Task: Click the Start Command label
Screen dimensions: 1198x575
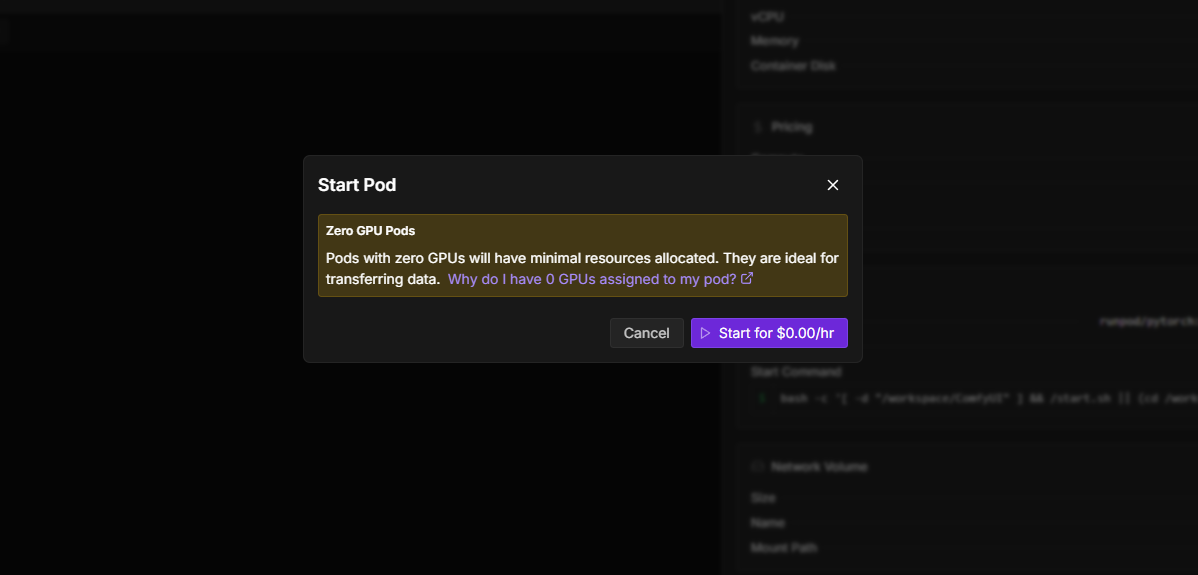Action: point(795,372)
